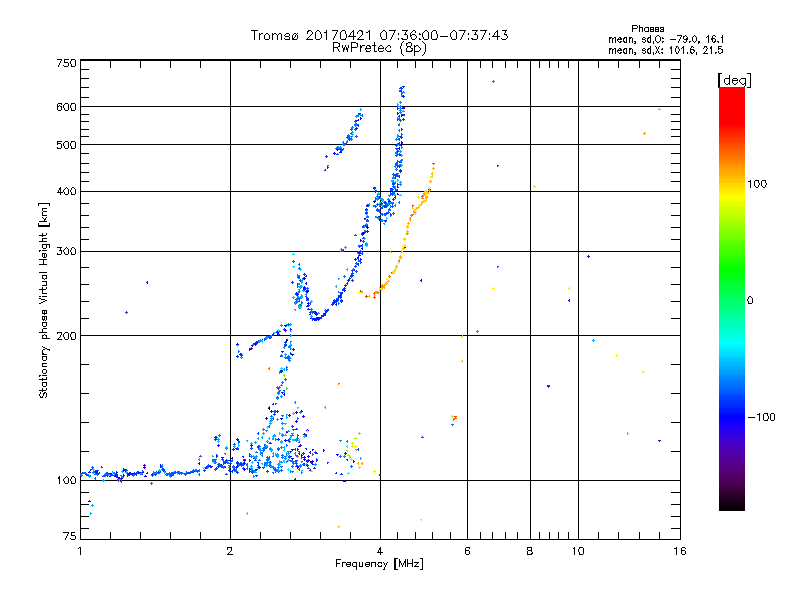800x600 pixels.
Task: Click the 'Frequency [MHz]' axis label
Action: [x=379, y=564]
